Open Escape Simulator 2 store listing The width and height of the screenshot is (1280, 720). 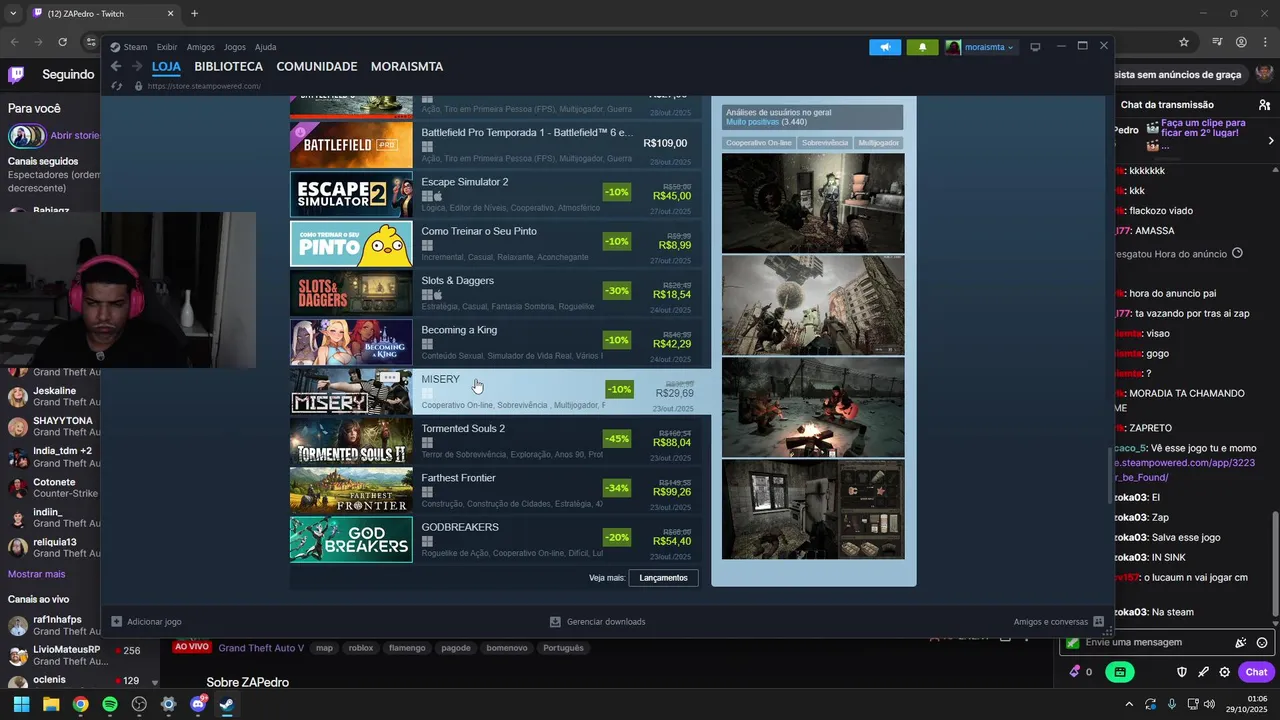pos(495,194)
